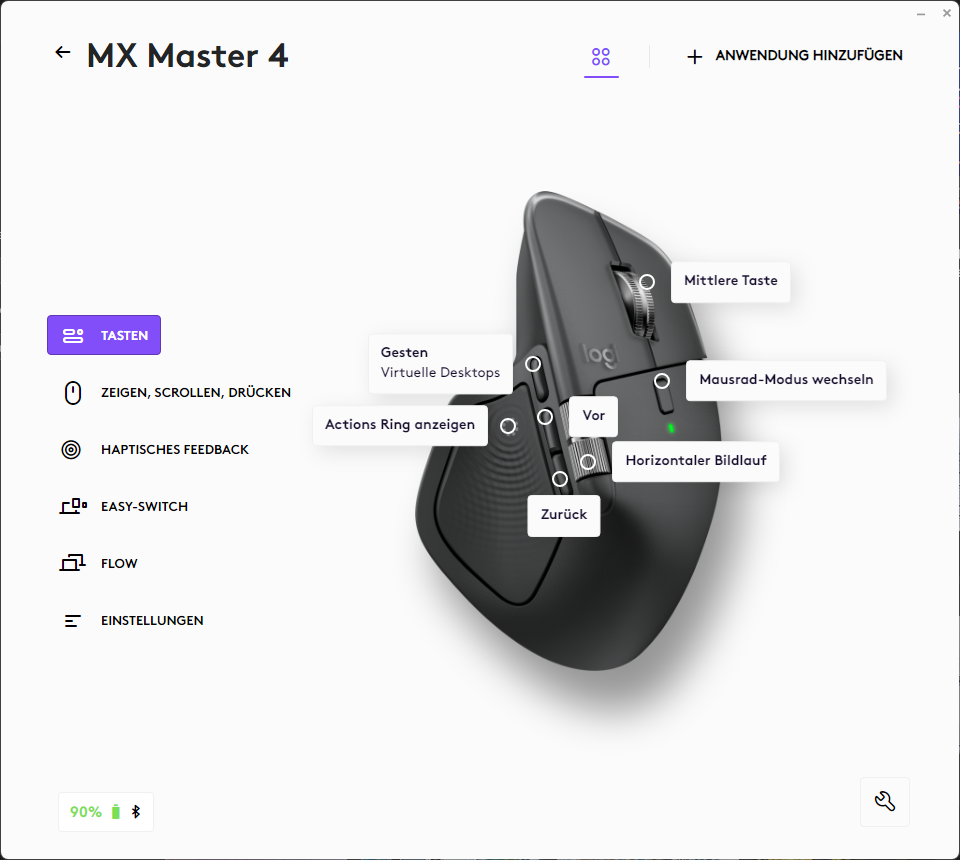Select the four-circles all applications icon
This screenshot has width=960, height=860.
[601, 57]
